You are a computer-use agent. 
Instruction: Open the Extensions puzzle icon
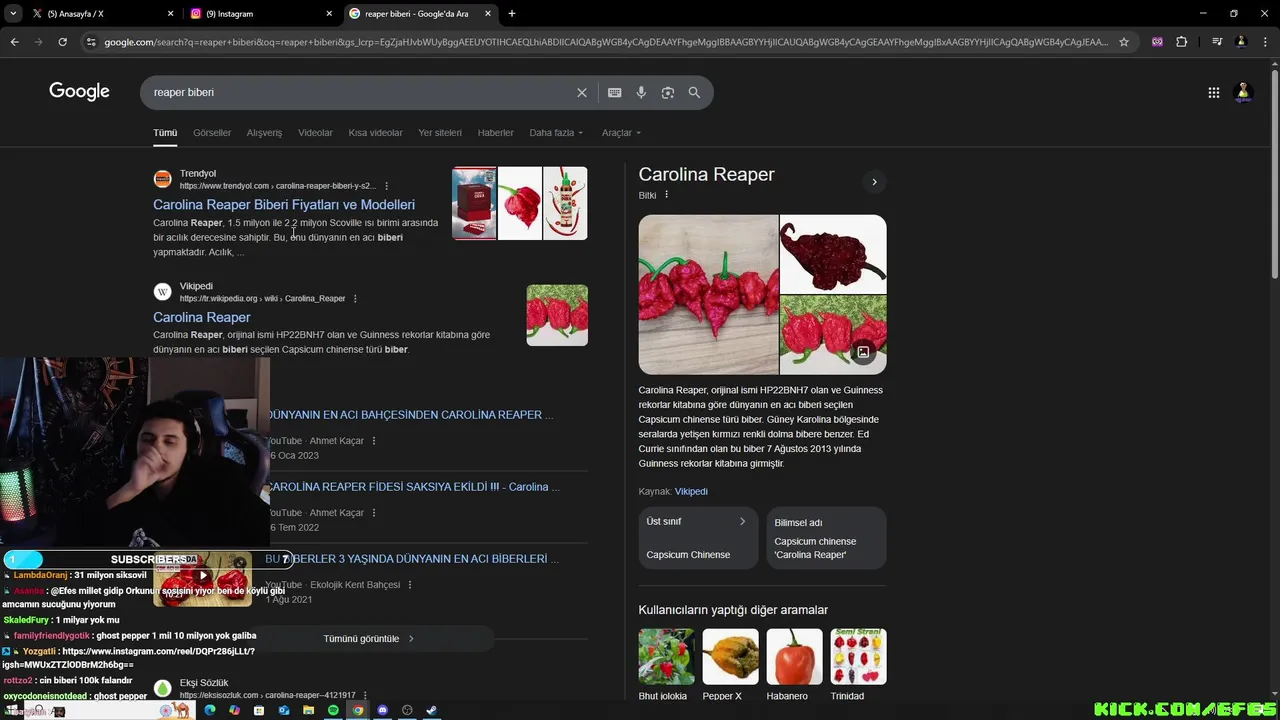(1182, 42)
